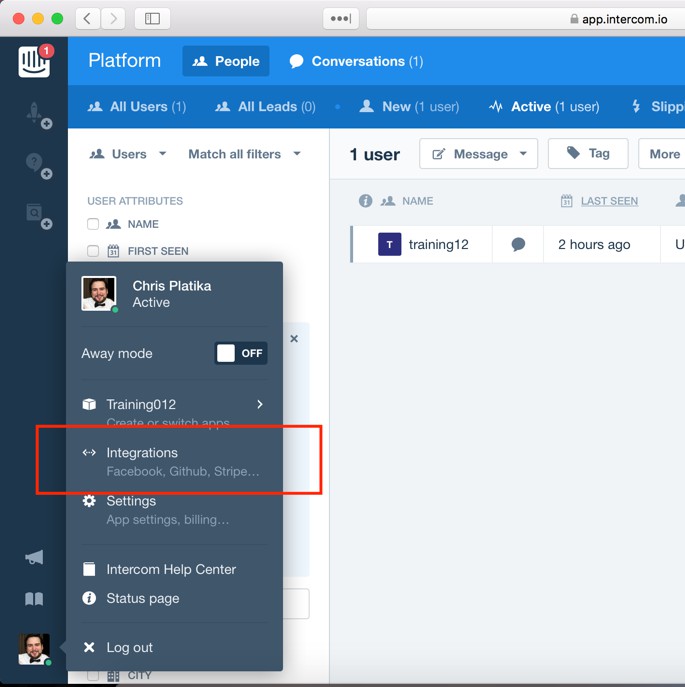The image size is (685, 687).
Task: Click the chat bubble icon beside training12
Action: 518,245
